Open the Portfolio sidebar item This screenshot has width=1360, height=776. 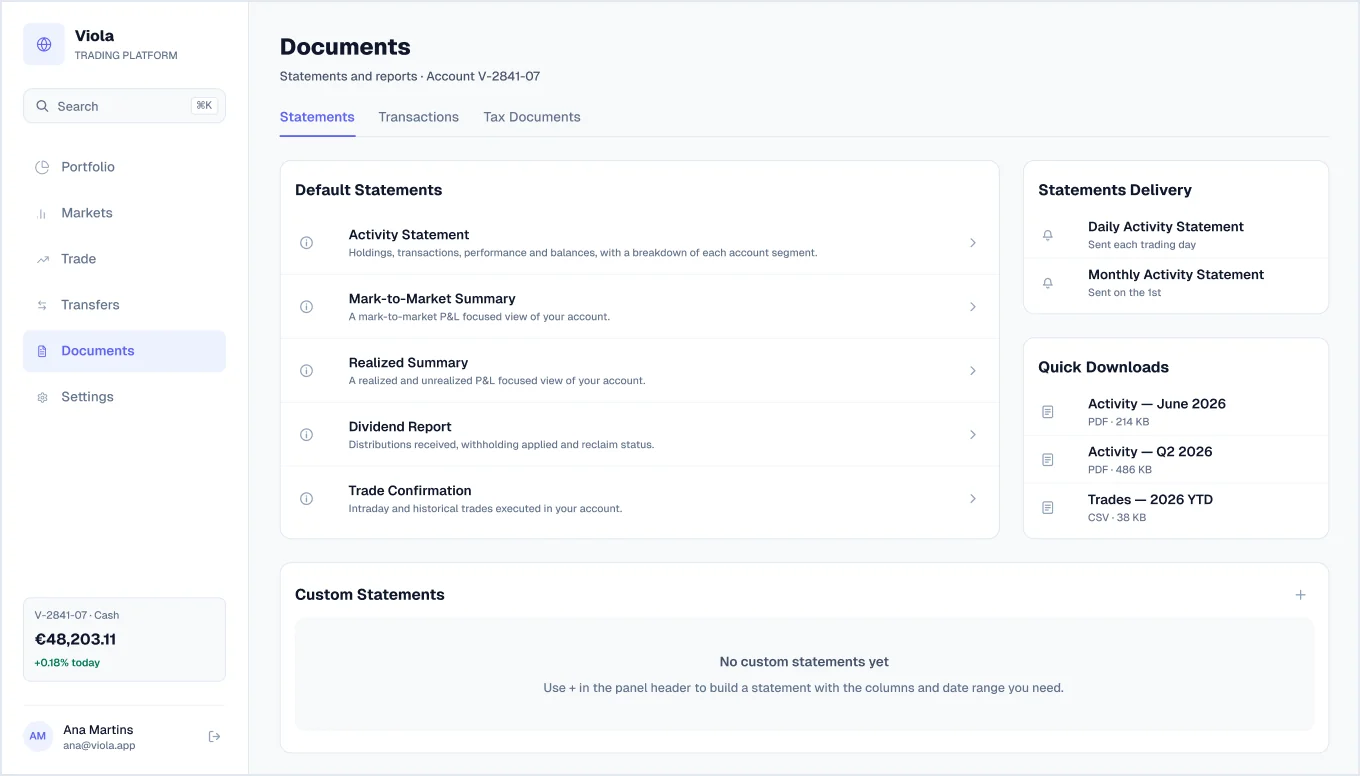pos(124,167)
